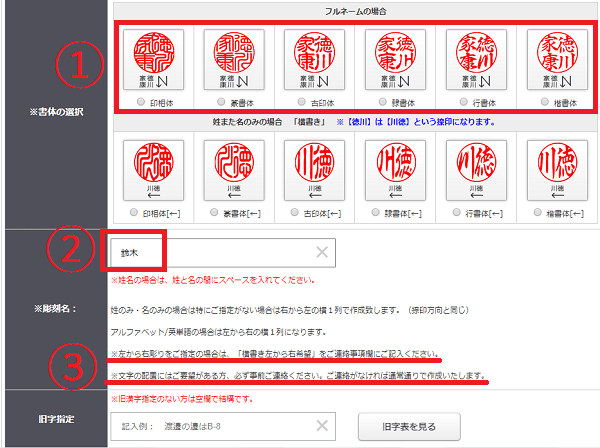Click the 楷書体 full-name seal sample image
This screenshot has width=600, height=448.
(558, 60)
